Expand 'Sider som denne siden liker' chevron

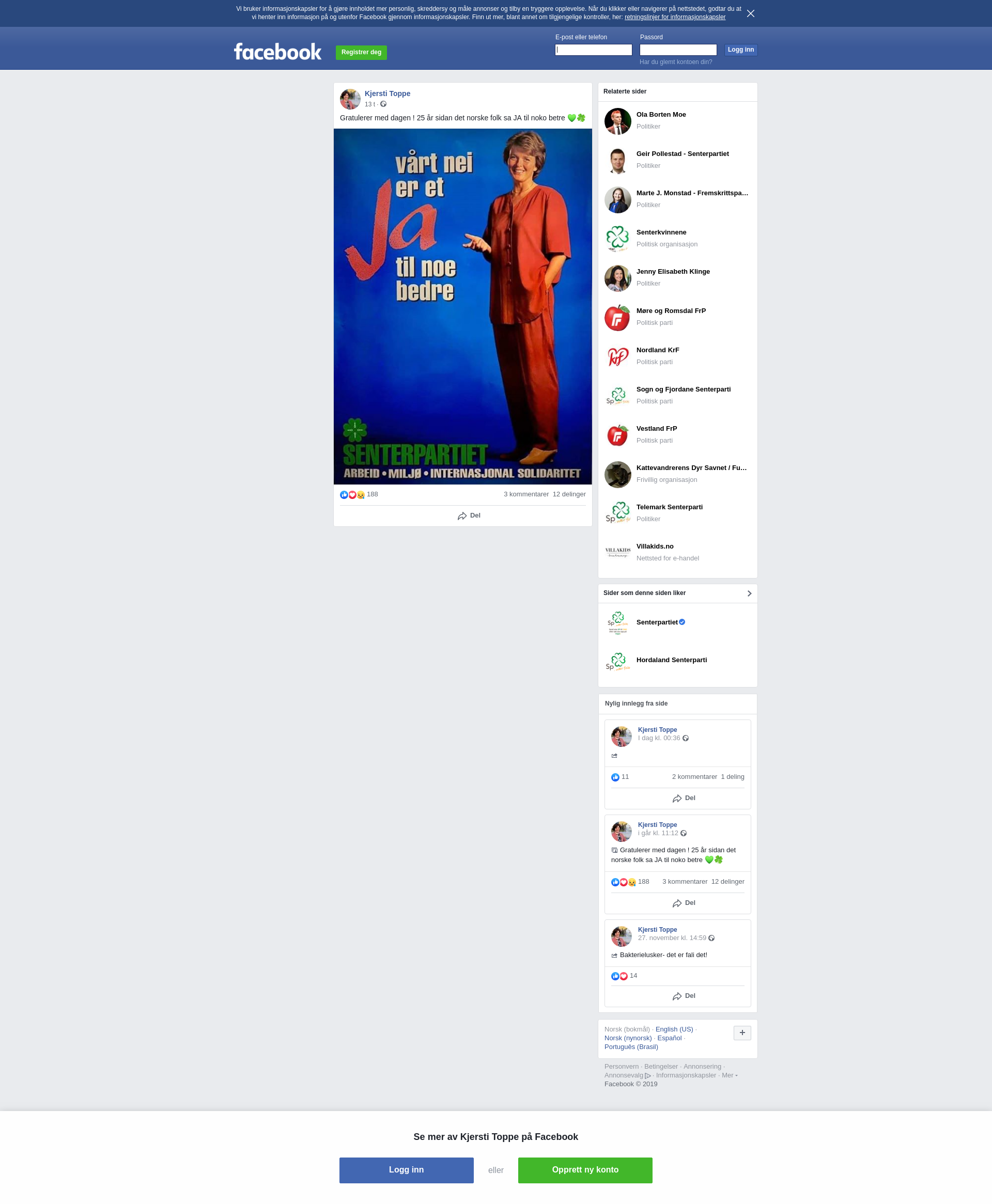[749, 593]
